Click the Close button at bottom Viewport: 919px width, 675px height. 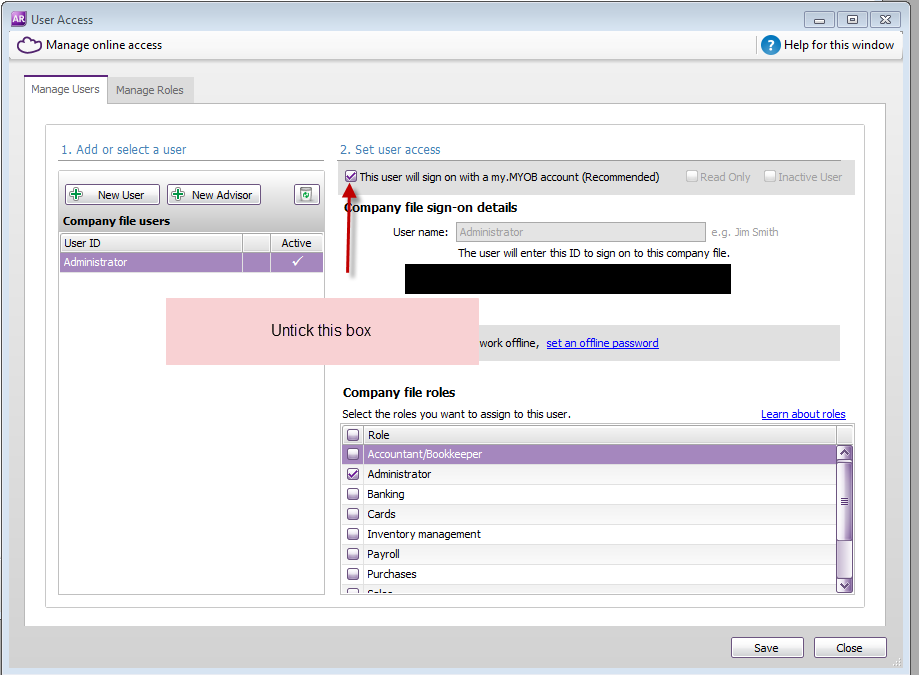[x=850, y=647]
